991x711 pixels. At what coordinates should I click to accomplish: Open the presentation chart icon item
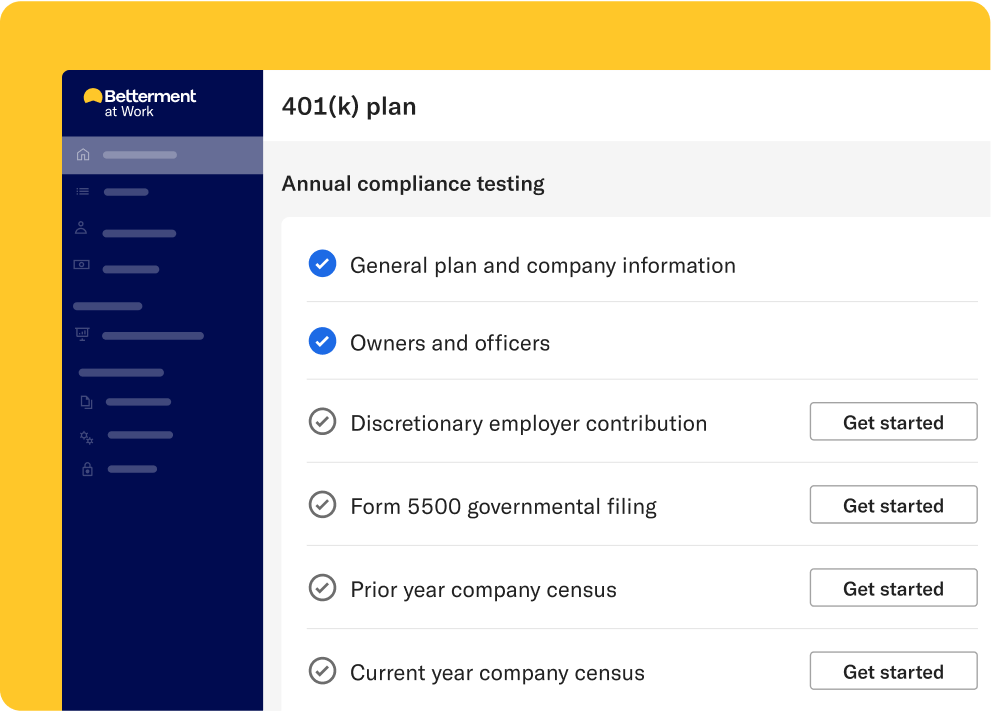coord(83,335)
